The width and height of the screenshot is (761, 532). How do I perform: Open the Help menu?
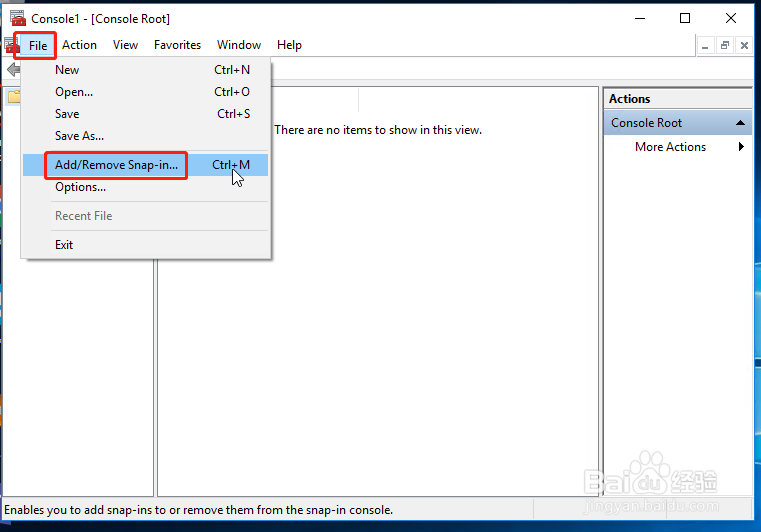pyautogui.click(x=289, y=45)
